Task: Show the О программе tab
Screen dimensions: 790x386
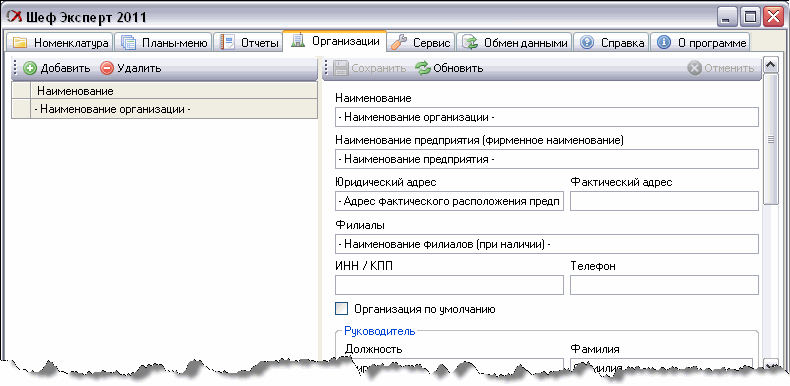Action: pyautogui.click(x=701, y=43)
